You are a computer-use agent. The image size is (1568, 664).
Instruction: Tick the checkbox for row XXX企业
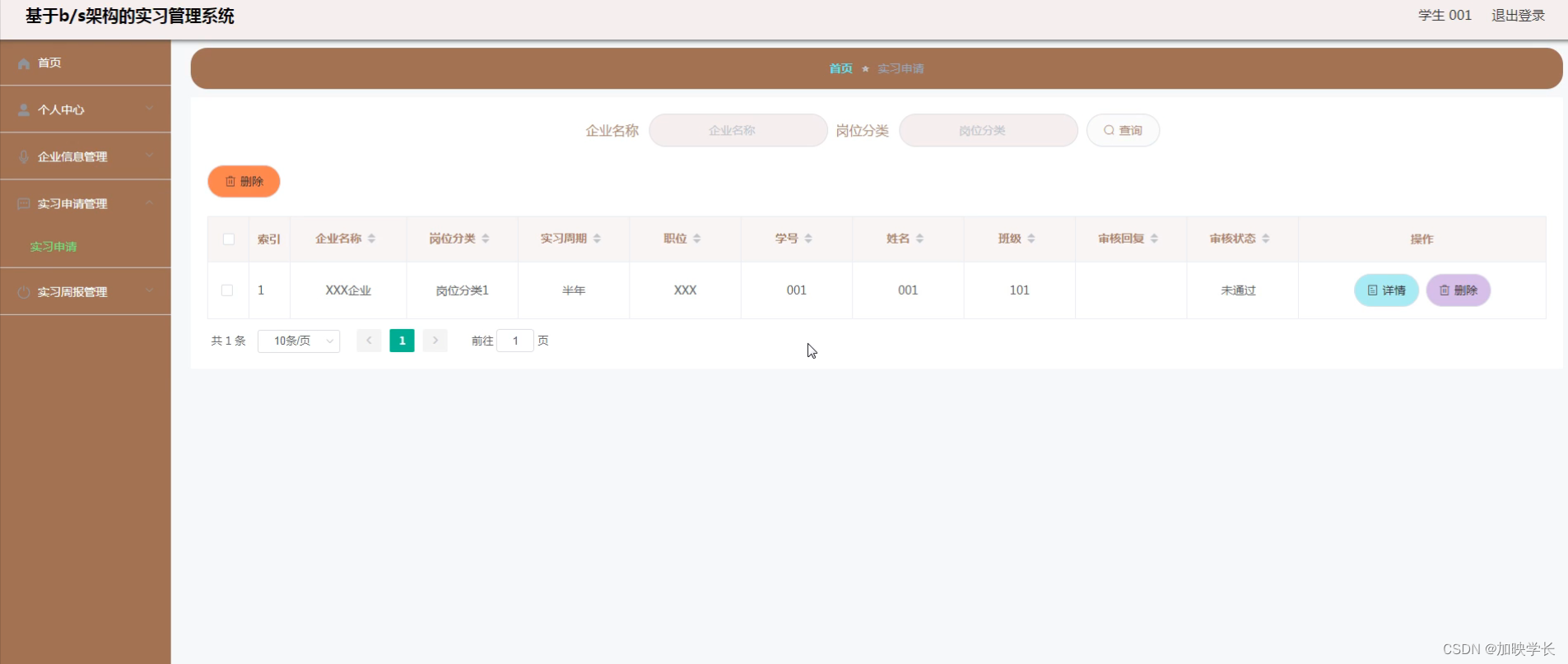[x=227, y=290]
